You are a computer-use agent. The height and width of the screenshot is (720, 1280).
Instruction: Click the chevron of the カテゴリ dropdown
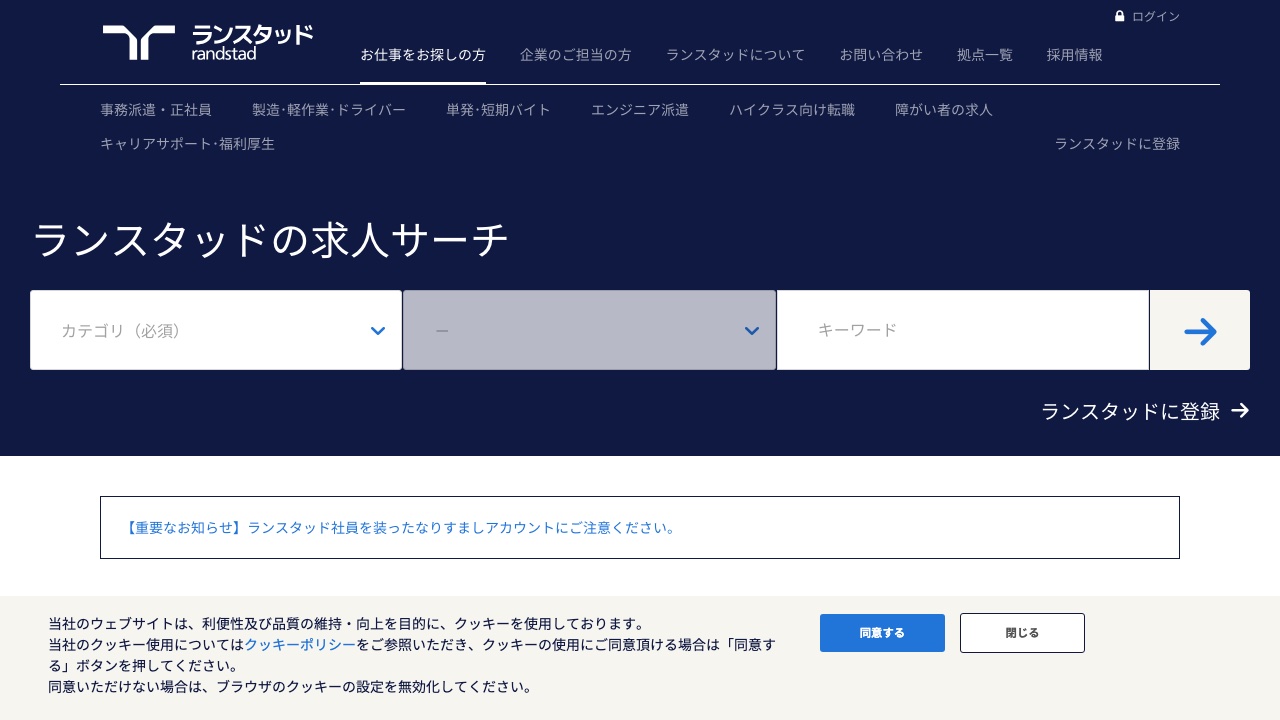coord(378,331)
